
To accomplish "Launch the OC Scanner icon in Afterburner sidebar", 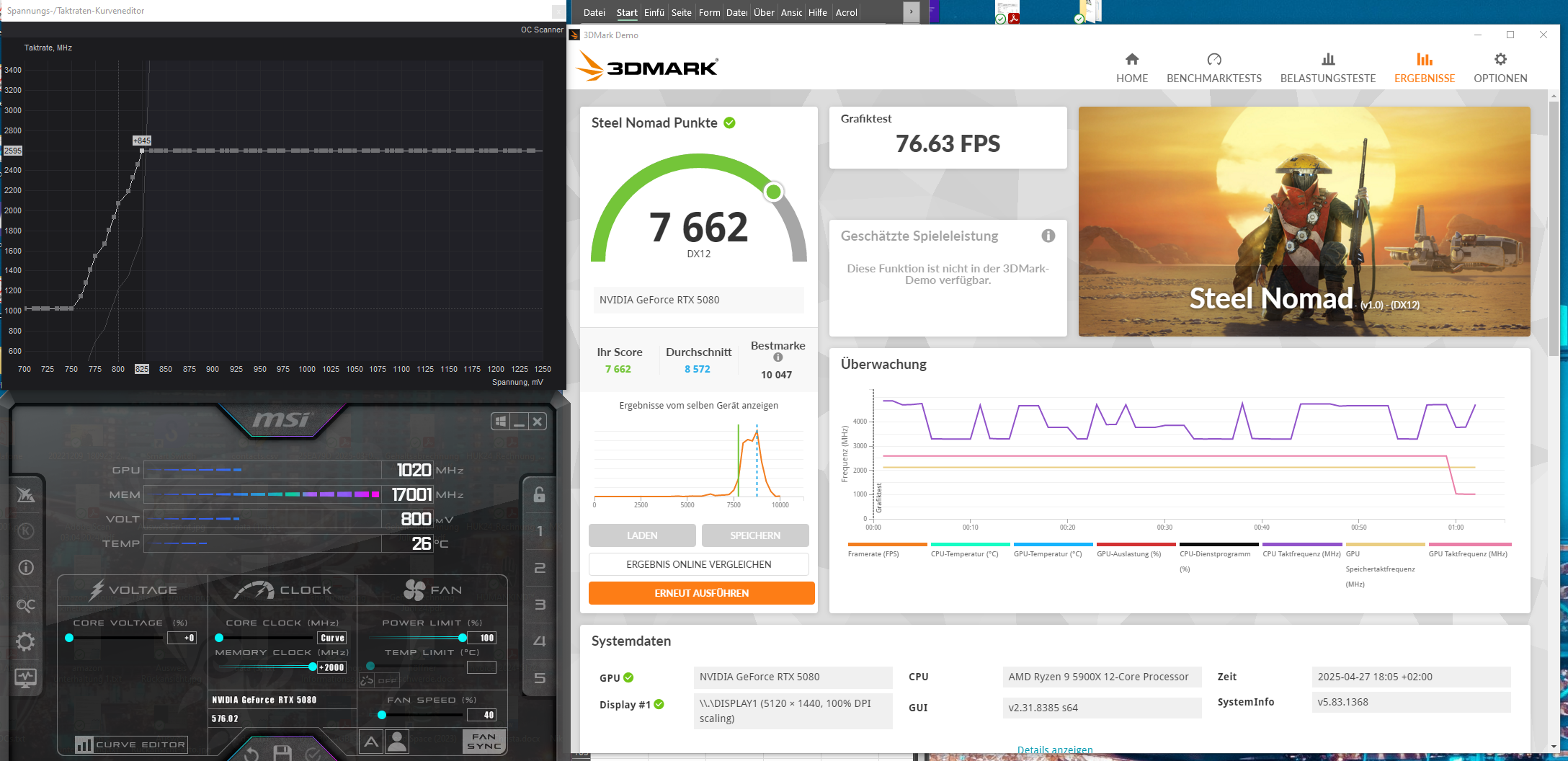I will pos(26,605).
